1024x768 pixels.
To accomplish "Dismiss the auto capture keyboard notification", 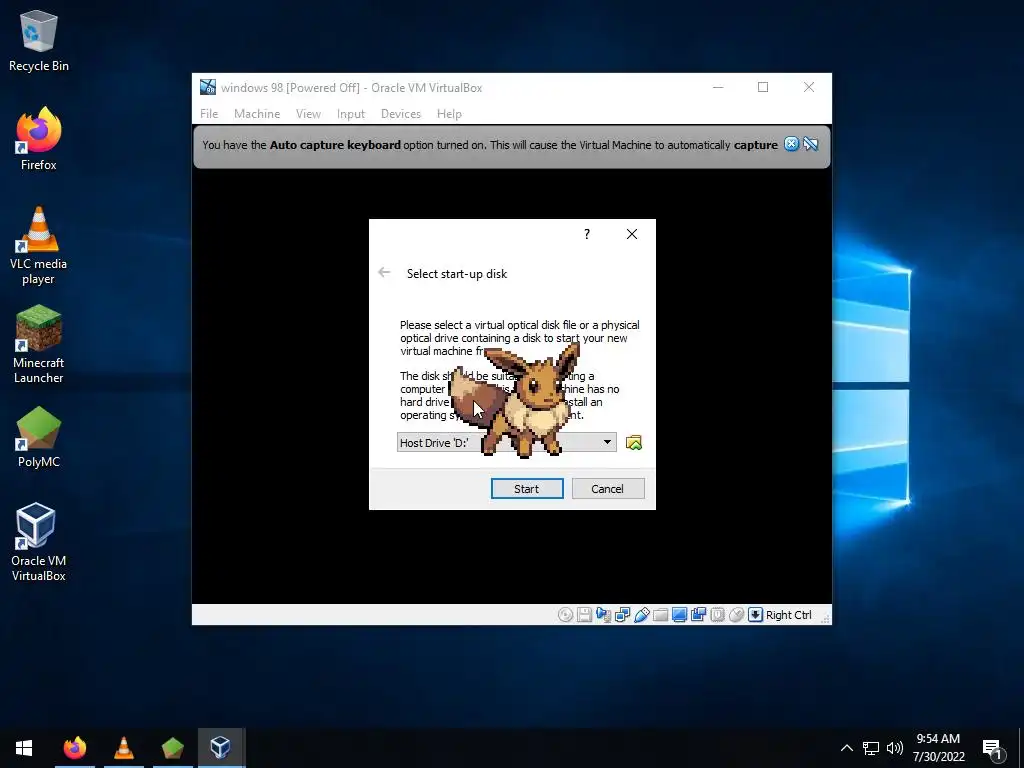I will (x=791, y=144).
